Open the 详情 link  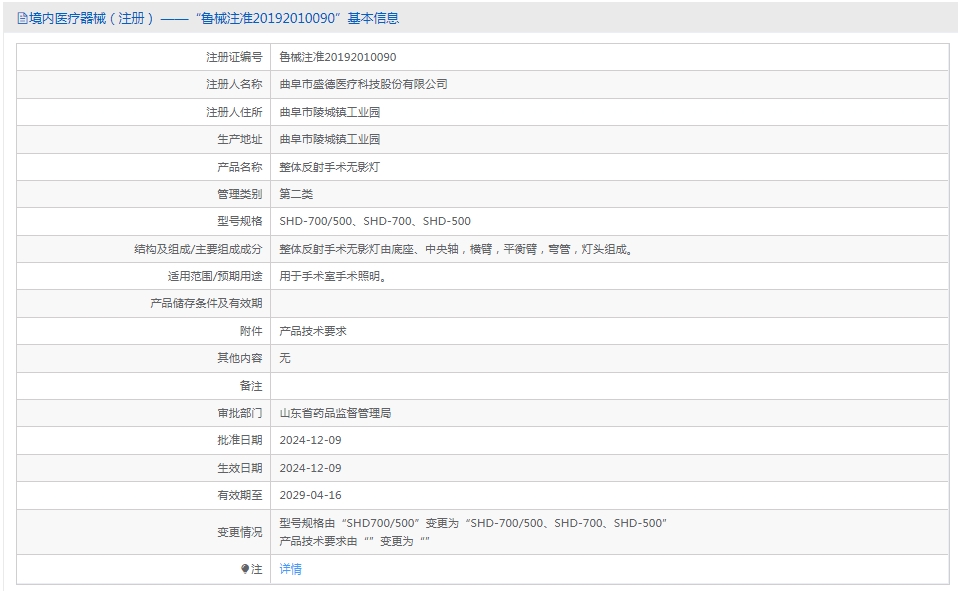(290, 569)
